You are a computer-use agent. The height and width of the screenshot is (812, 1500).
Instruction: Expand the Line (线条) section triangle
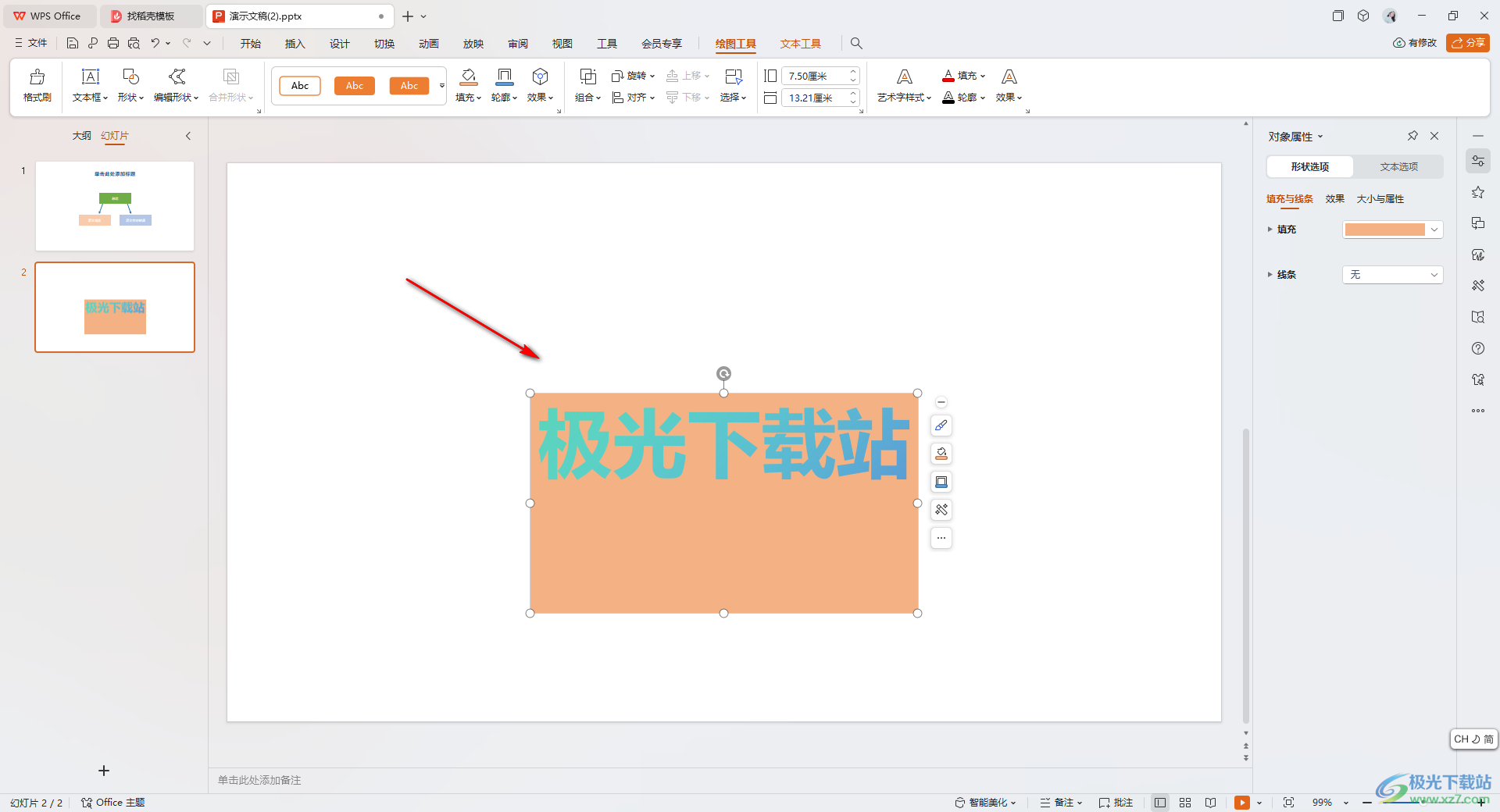[1270, 275]
